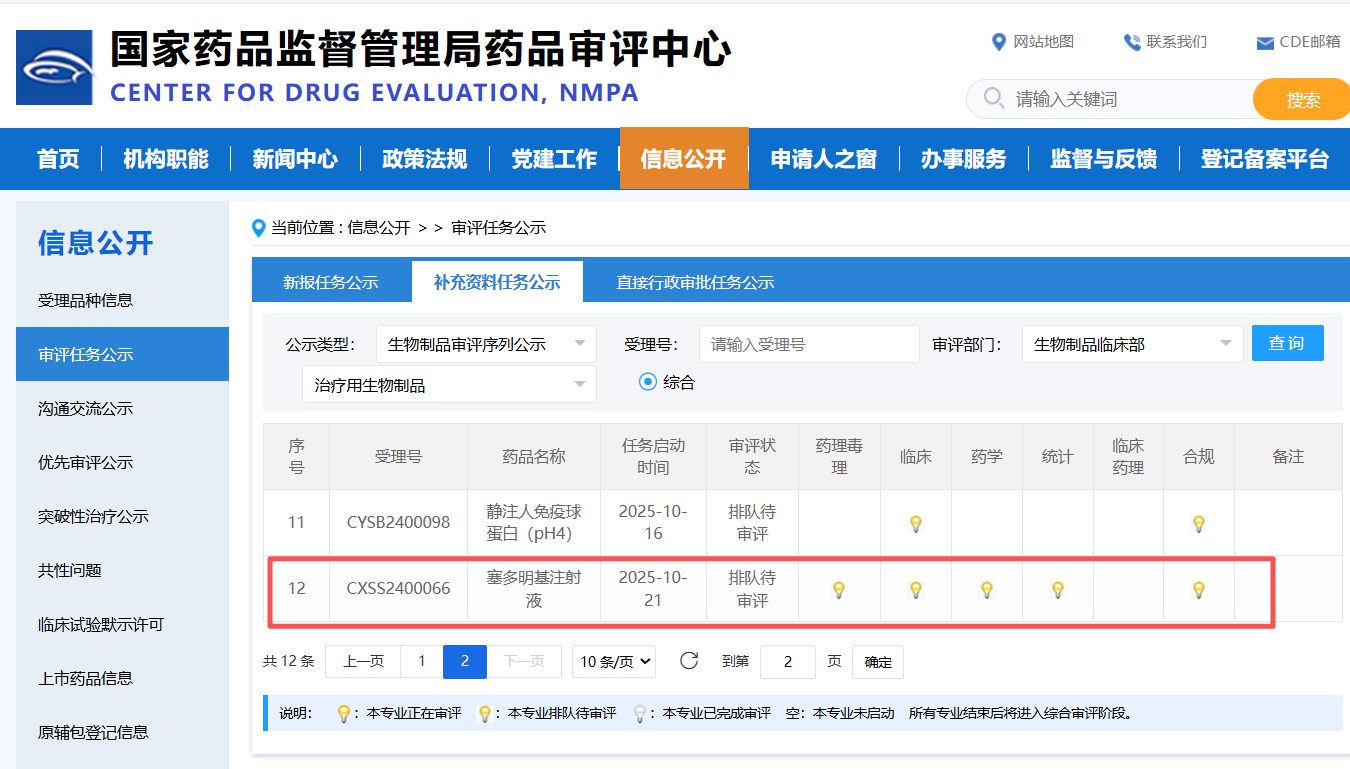
Task: Click the pharmacy bulb in row CXSS2400066
Action: (987, 589)
